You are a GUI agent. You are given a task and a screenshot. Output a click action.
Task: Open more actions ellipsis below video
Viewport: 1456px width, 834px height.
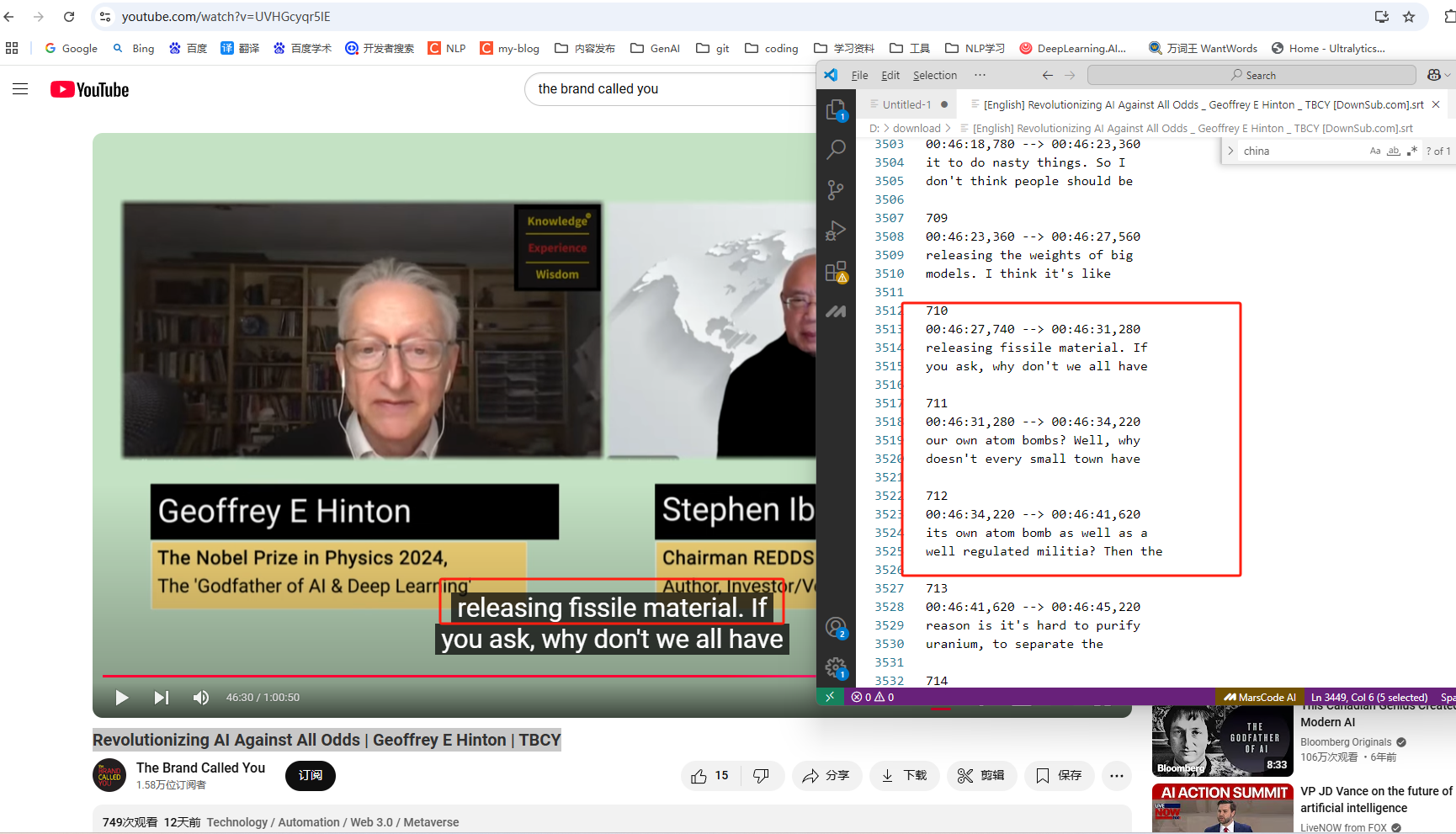tap(1116, 776)
